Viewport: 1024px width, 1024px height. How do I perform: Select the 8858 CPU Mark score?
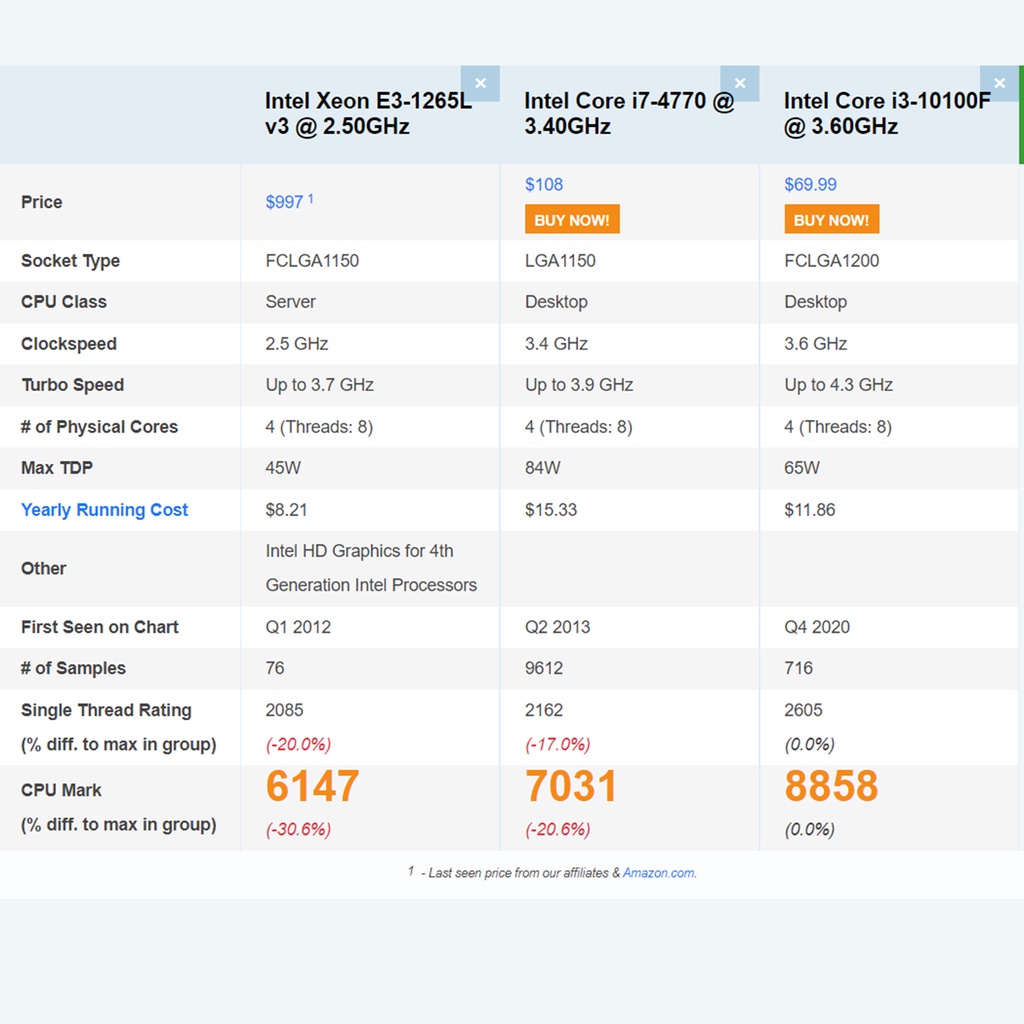coord(831,786)
